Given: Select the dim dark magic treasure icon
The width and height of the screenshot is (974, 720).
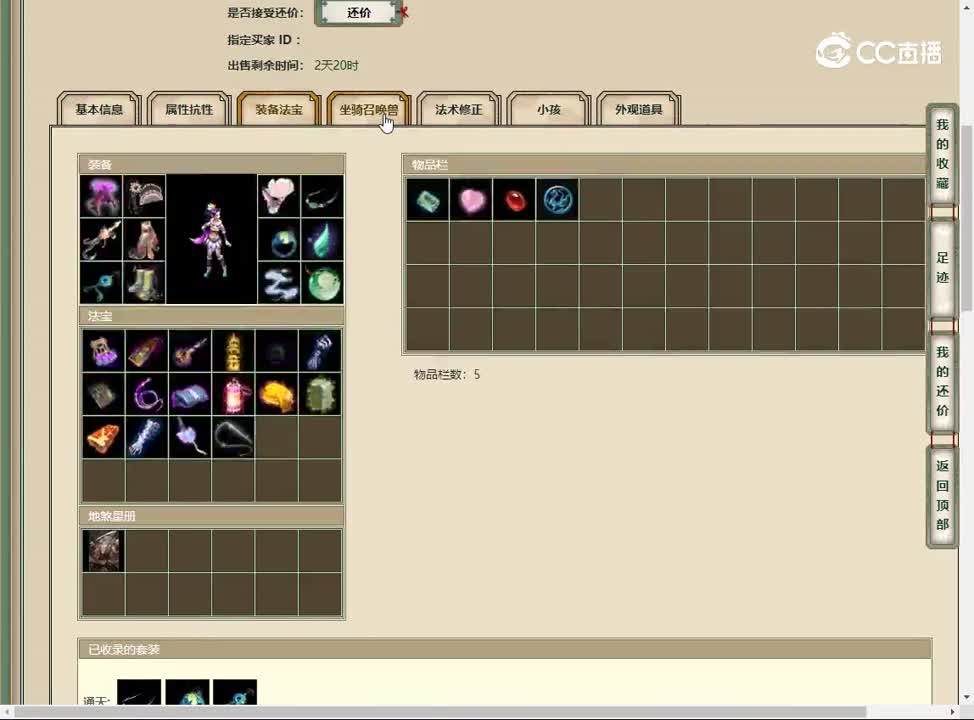Looking at the screenshot, I should tap(276, 350).
